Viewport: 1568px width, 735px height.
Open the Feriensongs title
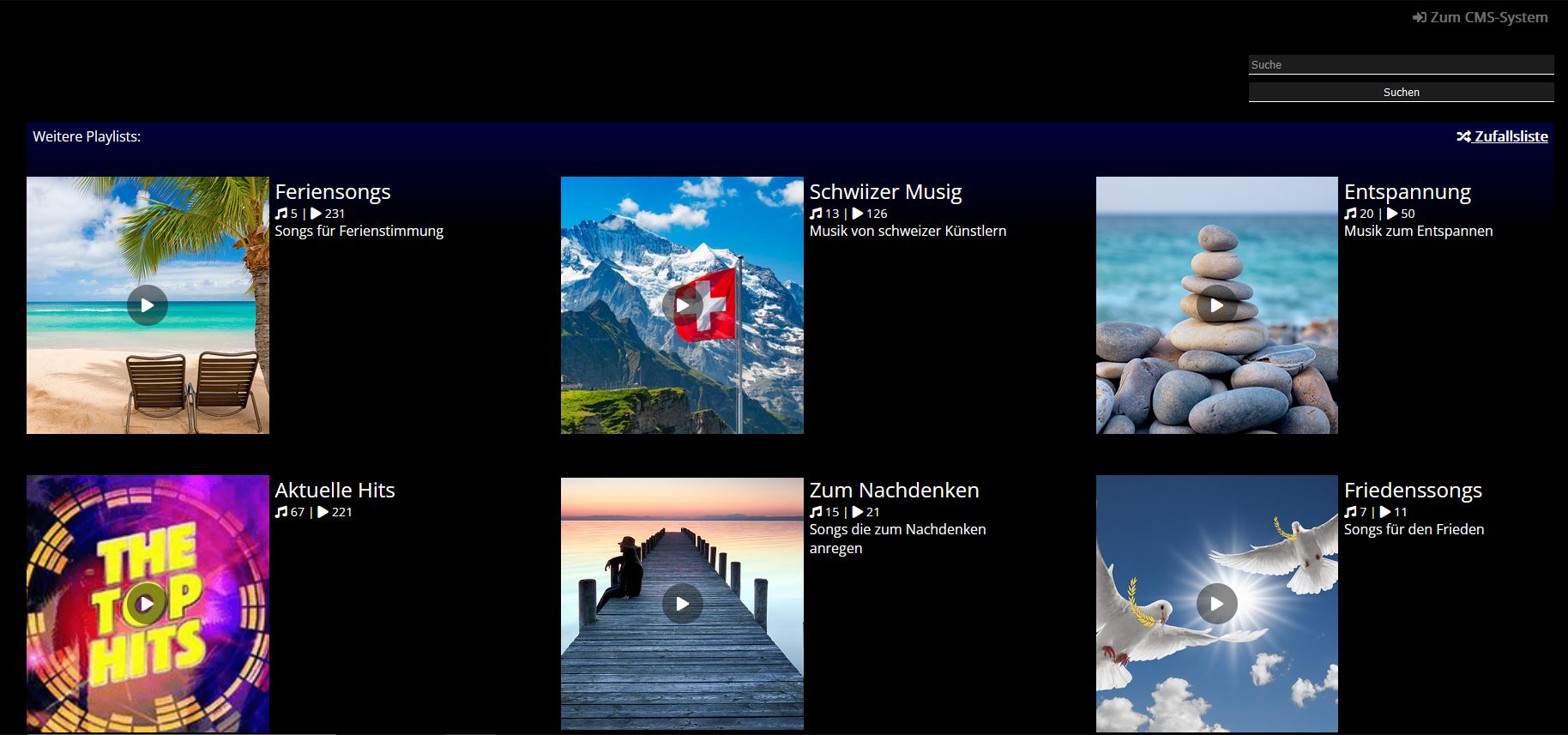click(x=333, y=191)
